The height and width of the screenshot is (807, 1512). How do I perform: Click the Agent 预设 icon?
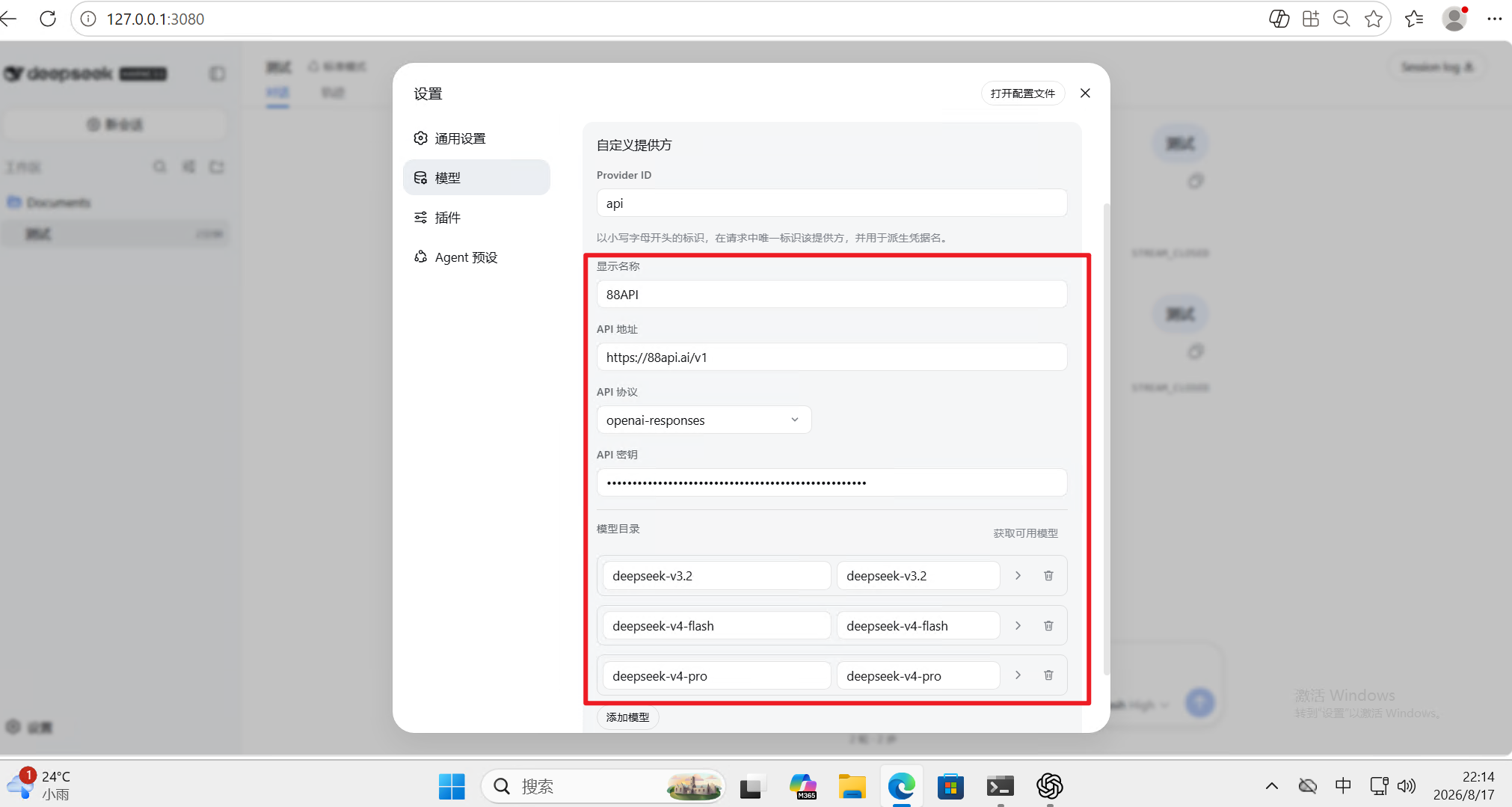point(421,257)
